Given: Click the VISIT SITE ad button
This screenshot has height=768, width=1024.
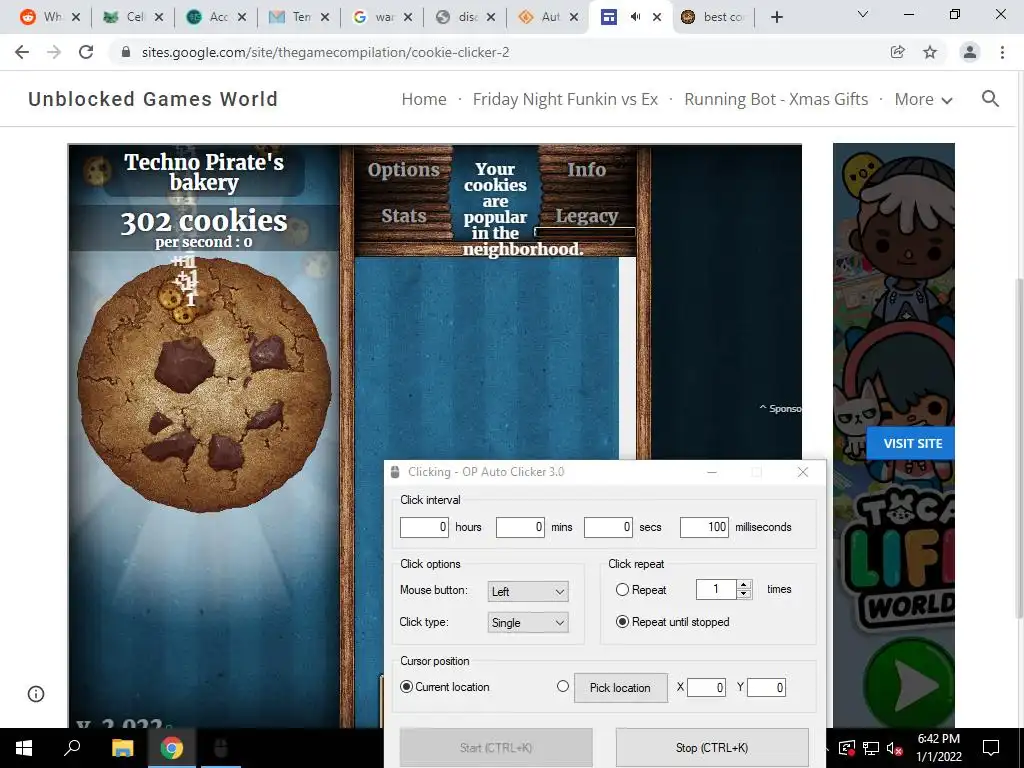Looking at the screenshot, I should [x=912, y=443].
